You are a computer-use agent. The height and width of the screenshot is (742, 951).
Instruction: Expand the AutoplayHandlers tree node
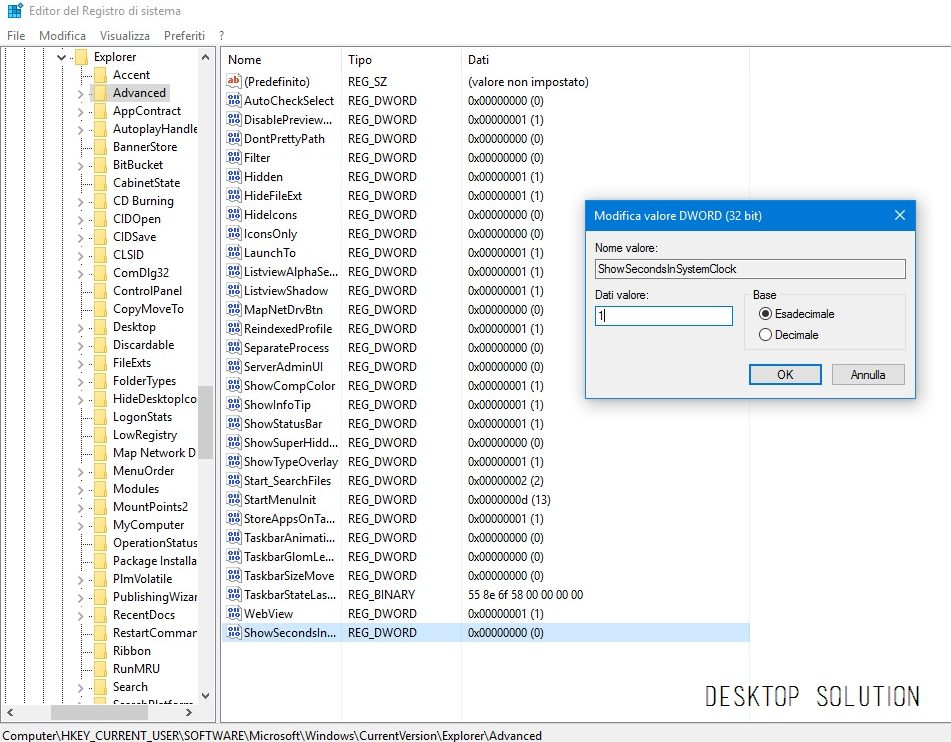81,130
